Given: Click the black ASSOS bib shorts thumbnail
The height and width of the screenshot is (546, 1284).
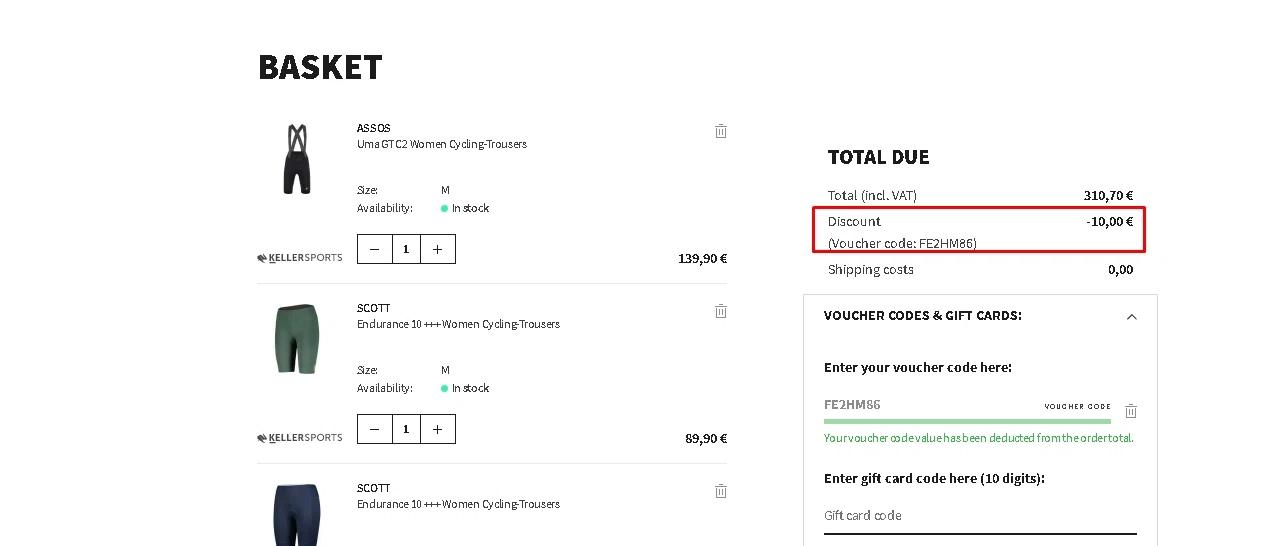Looking at the screenshot, I should tap(297, 160).
